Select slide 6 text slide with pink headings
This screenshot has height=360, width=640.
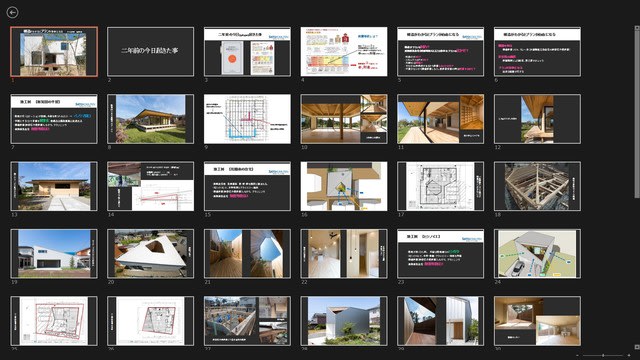pos(537,51)
